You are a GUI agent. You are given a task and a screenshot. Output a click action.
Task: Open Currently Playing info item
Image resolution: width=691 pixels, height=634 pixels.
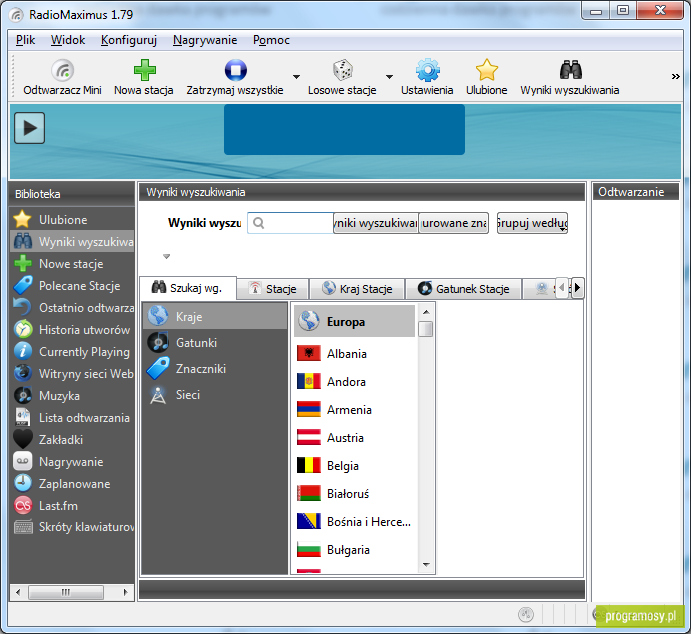pos(72,352)
